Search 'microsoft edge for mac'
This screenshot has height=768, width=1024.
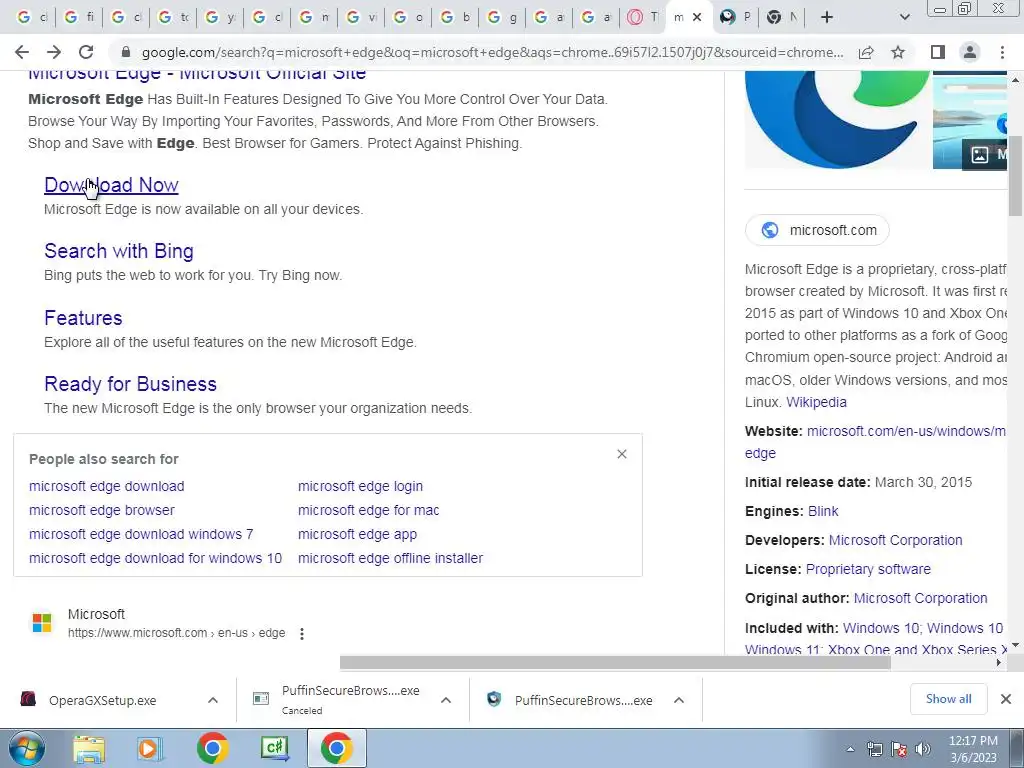368,511
